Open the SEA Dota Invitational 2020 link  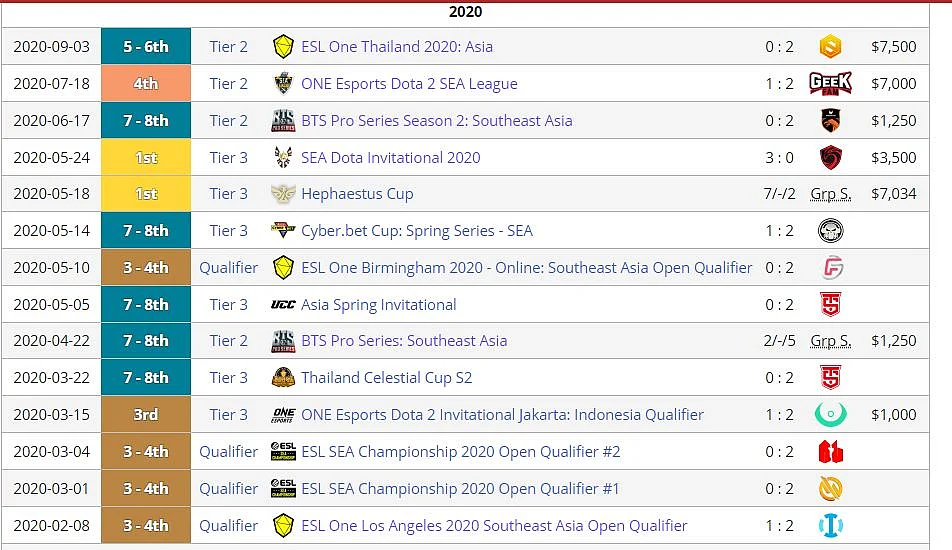pyautogui.click(x=390, y=158)
